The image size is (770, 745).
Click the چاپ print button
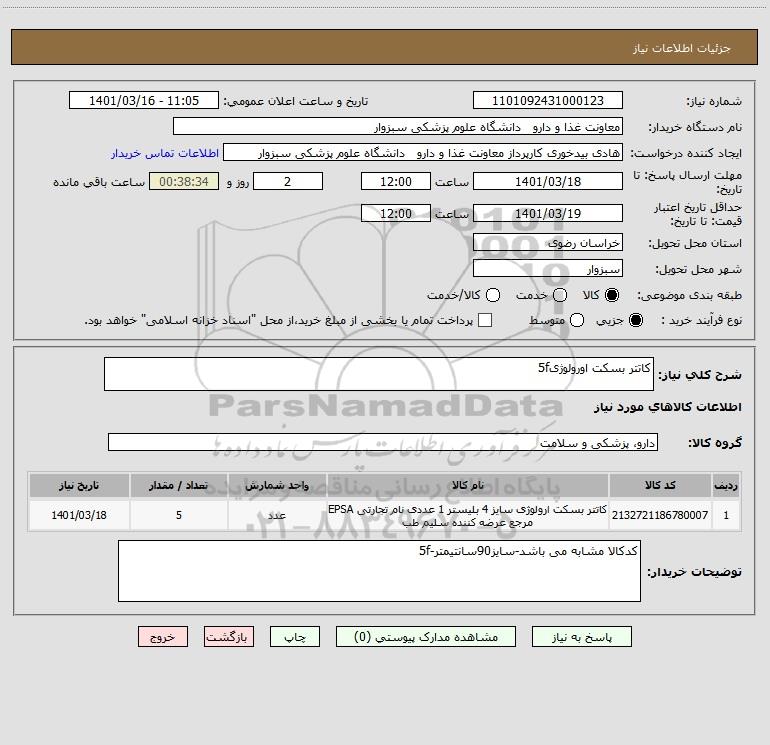(295, 637)
